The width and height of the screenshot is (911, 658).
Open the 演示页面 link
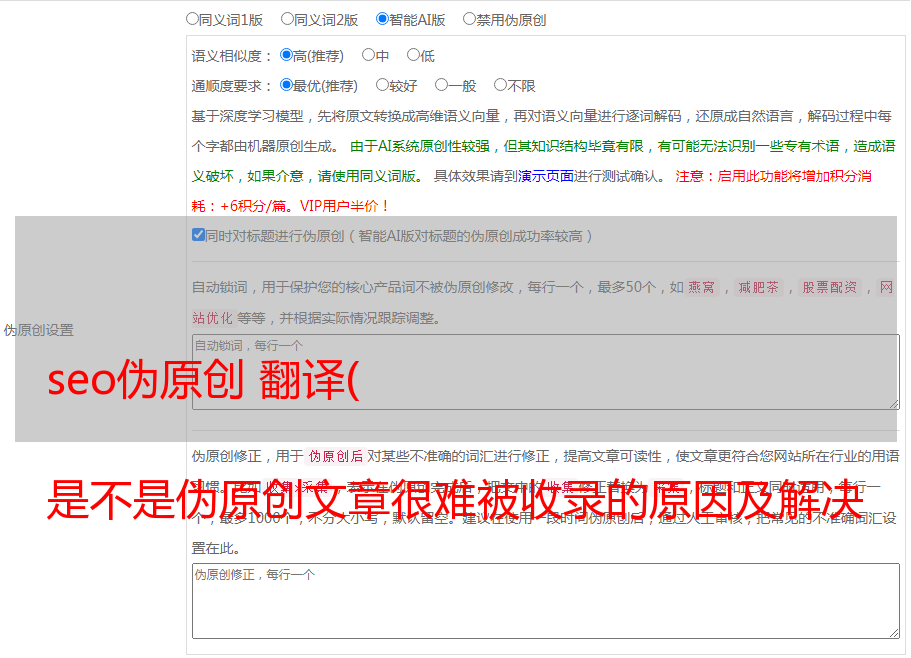(x=546, y=176)
